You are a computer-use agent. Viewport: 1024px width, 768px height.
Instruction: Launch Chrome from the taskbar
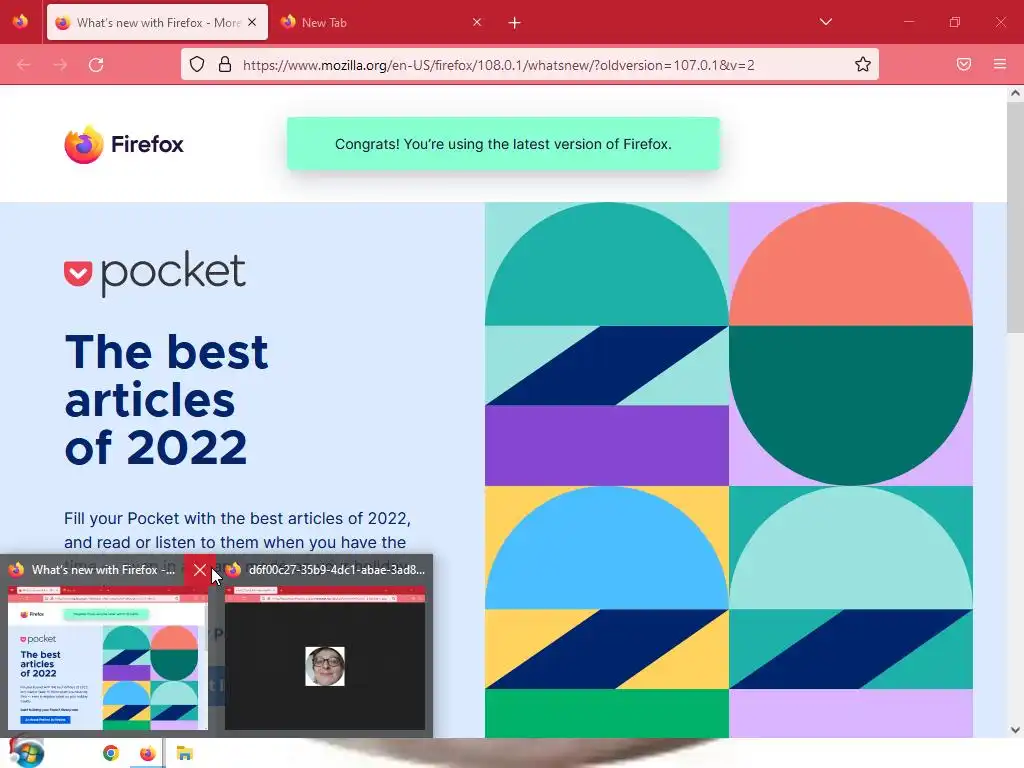point(111,754)
